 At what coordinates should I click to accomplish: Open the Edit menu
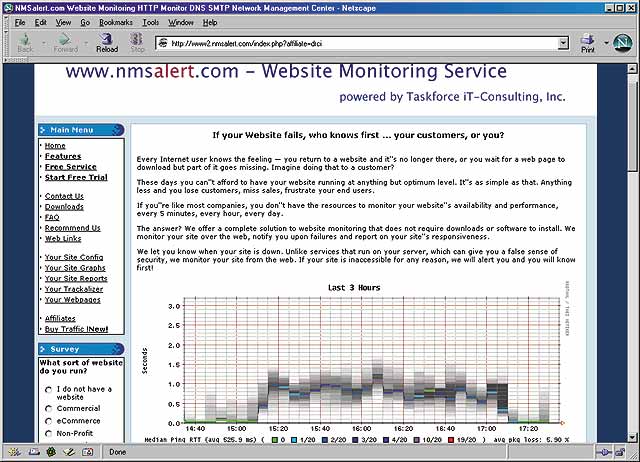click(40, 22)
